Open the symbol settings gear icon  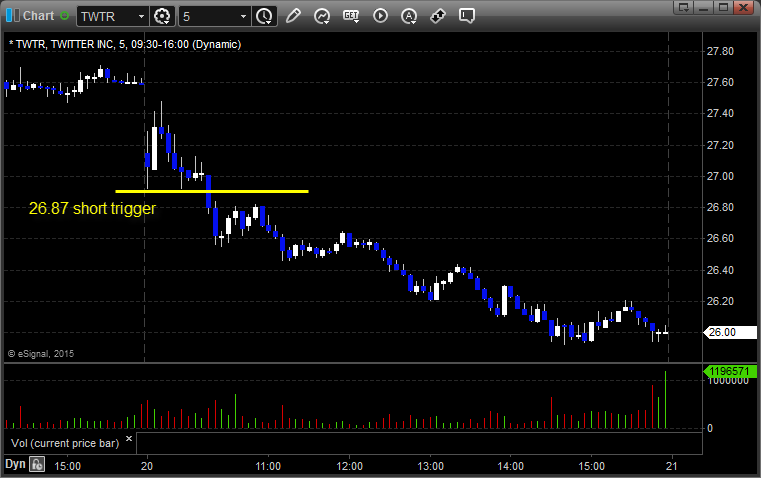tap(163, 16)
